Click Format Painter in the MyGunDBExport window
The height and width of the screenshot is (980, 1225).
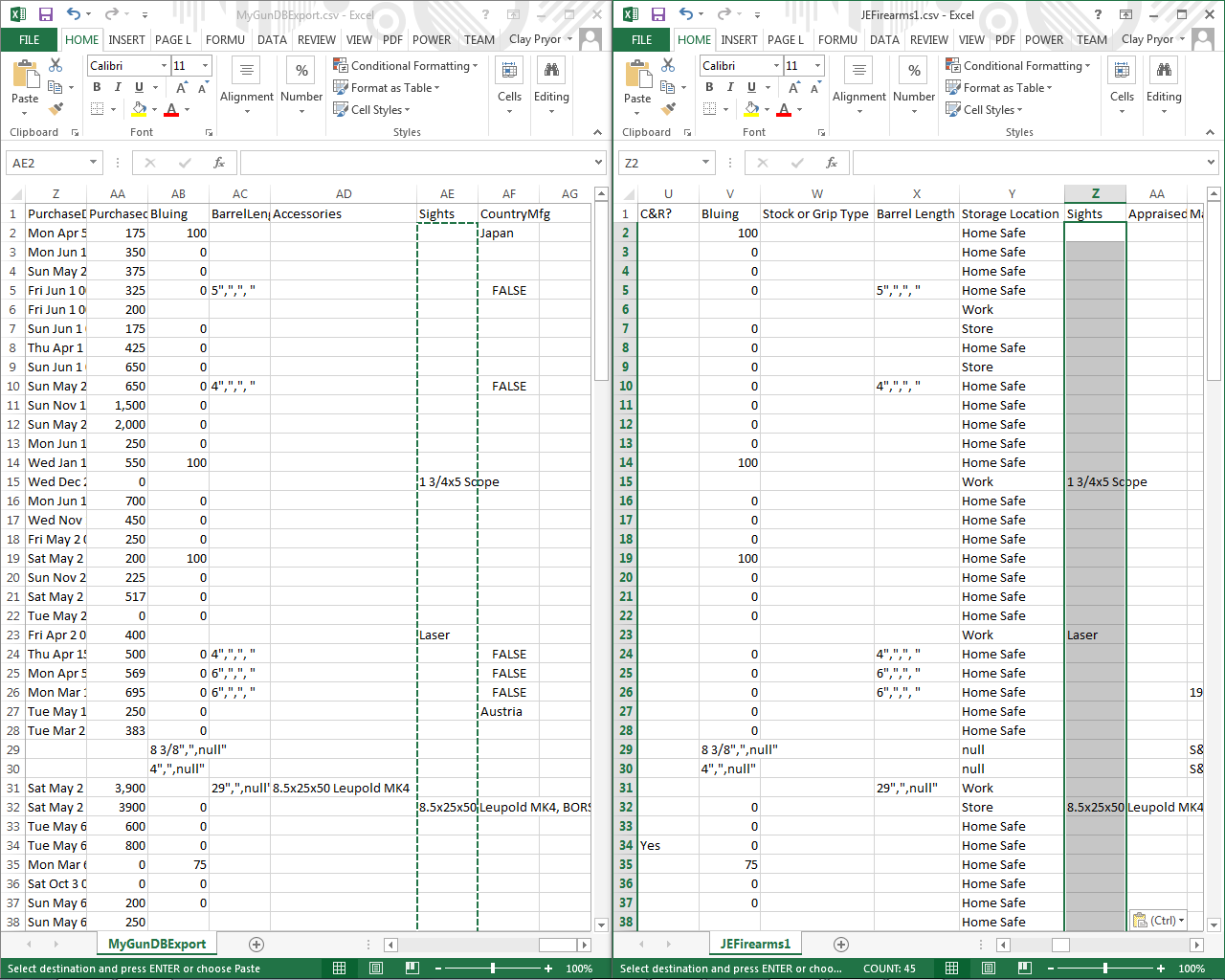coord(56,109)
